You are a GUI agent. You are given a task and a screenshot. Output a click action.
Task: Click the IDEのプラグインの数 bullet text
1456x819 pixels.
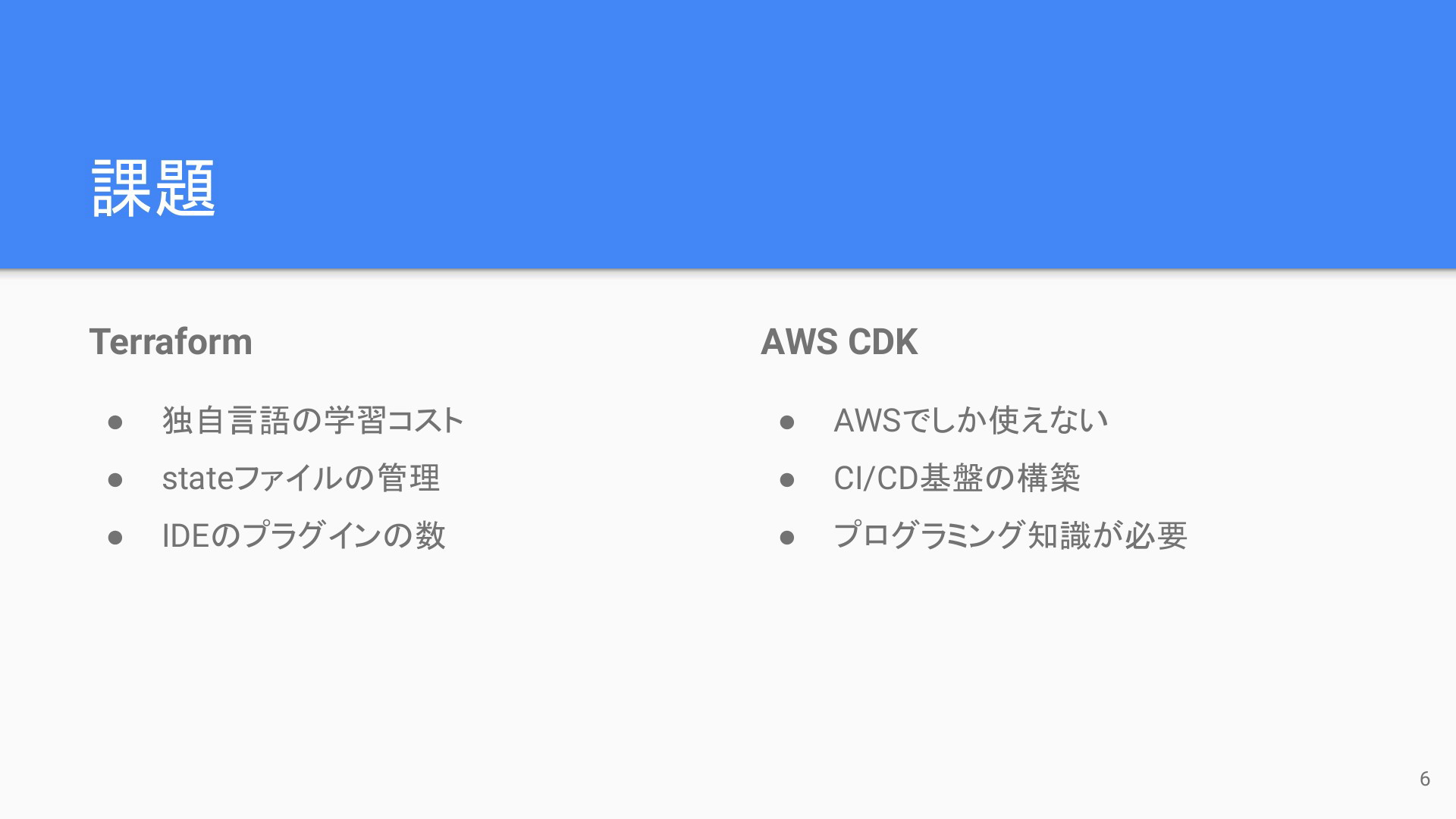(303, 536)
